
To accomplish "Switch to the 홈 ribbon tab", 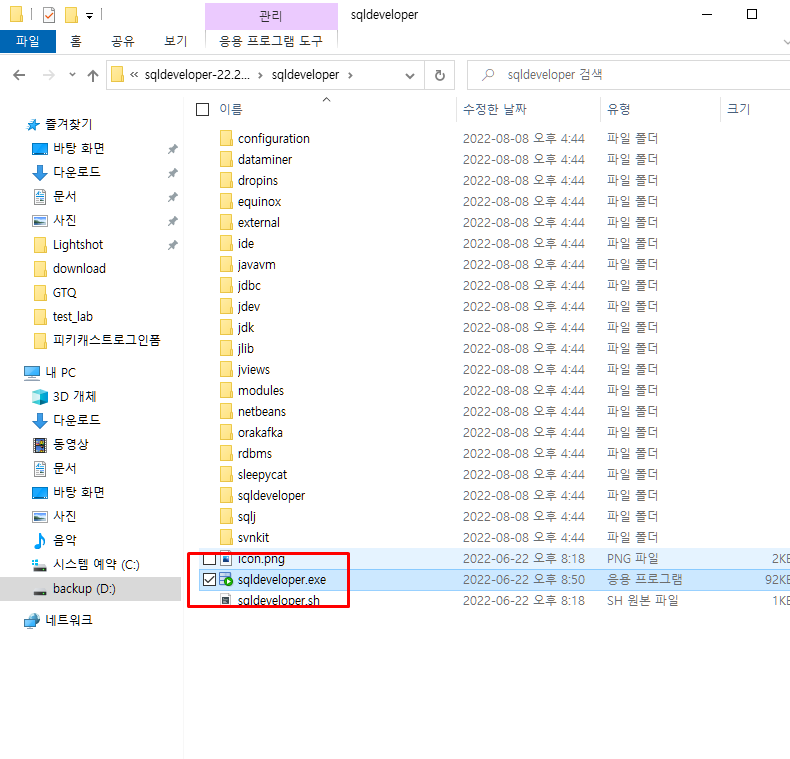I will point(76,41).
